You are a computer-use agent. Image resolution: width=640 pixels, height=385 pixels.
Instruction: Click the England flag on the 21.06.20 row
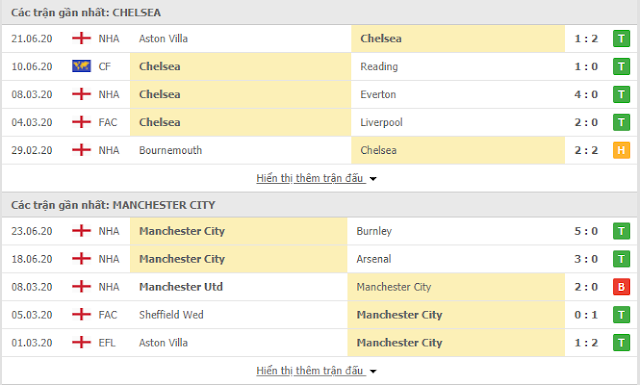(81, 38)
